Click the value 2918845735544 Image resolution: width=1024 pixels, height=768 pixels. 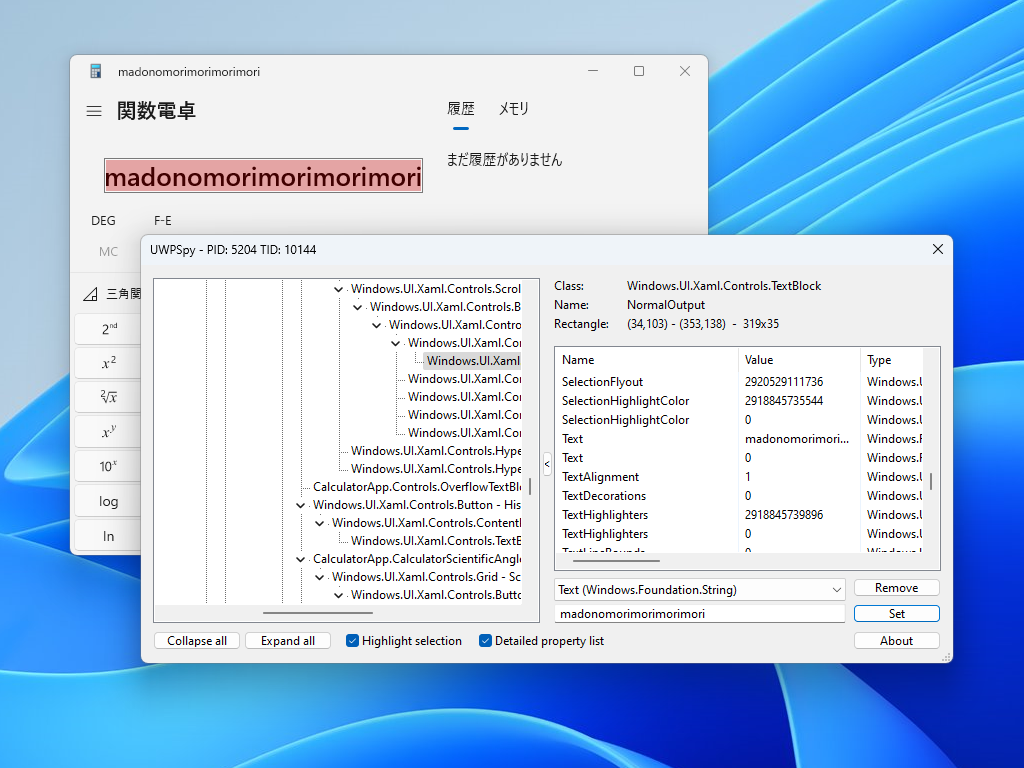(x=784, y=400)
